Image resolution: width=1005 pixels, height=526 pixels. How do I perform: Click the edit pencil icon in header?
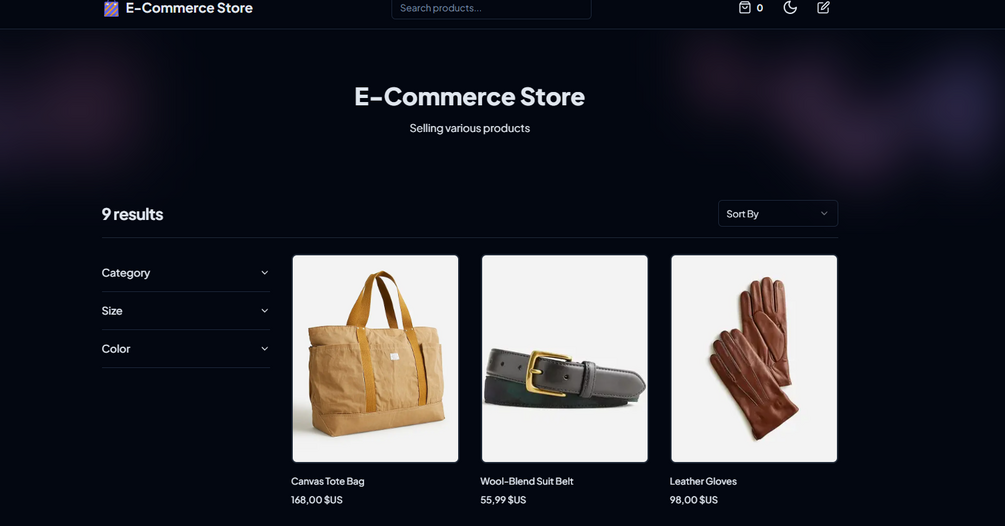tap(824, 8)
